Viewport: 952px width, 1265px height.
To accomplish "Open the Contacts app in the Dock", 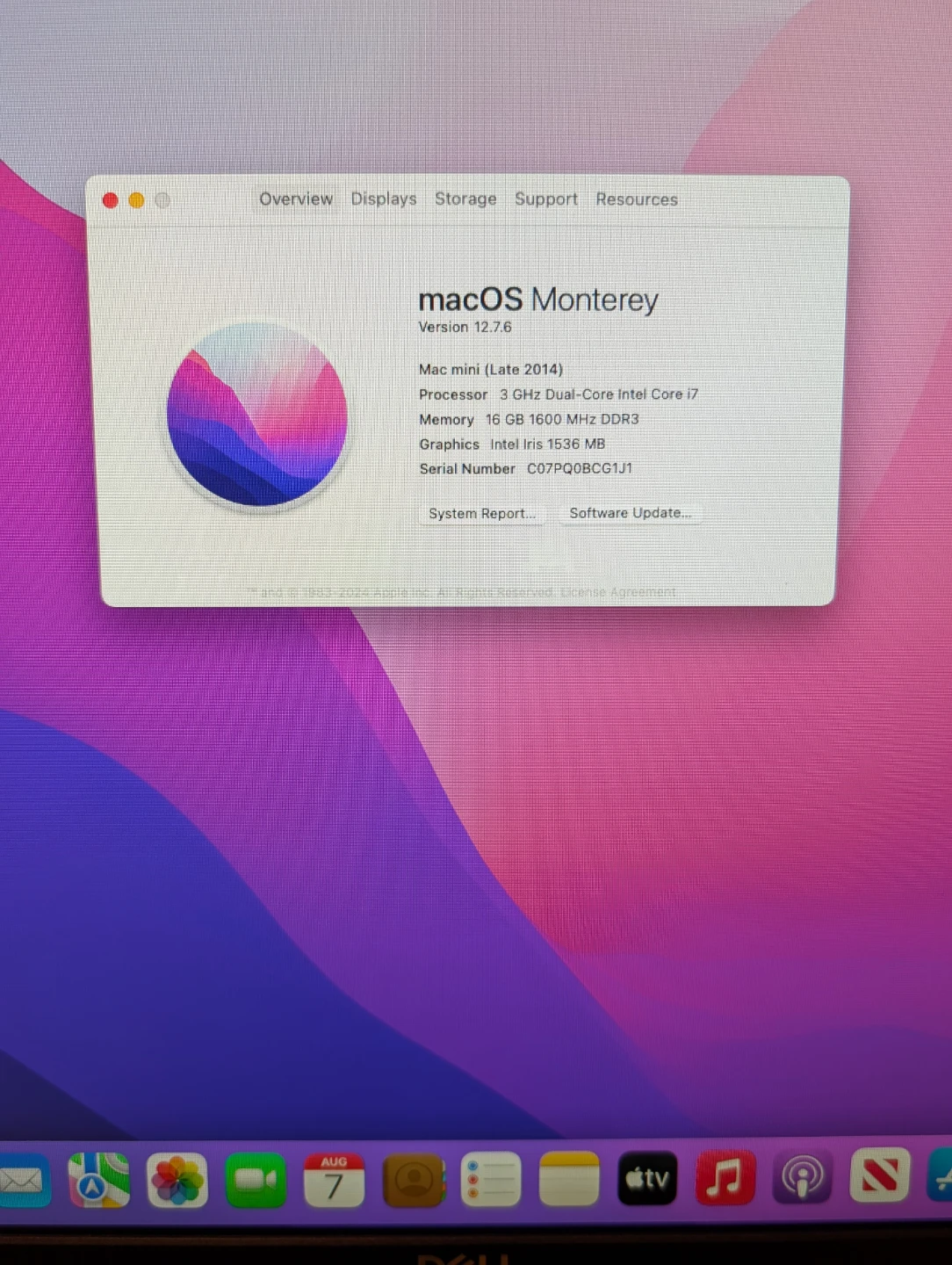I will click(413, 1180).
